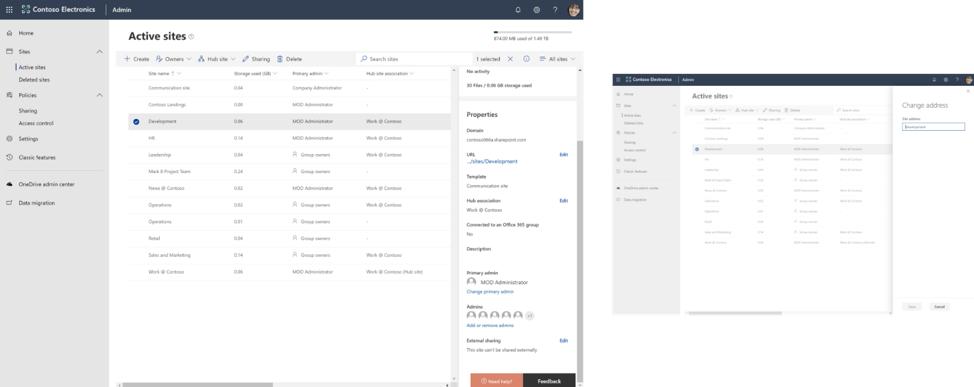Go to Active sites in the larger sidebar
The width and height of the screenshot is (974, 387).
(x=32, y=67)
